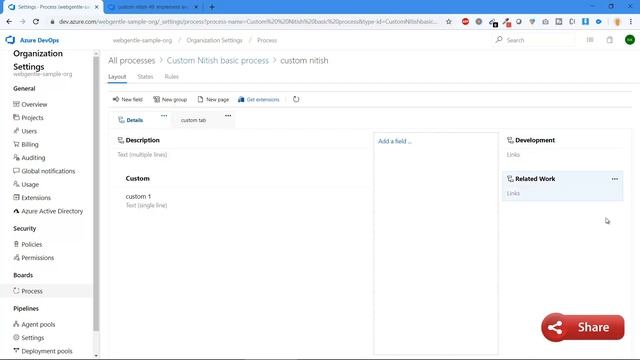The image size is (640, 360).
Task: Switch to the second browser tab
Action: click(x=153, y=7)
